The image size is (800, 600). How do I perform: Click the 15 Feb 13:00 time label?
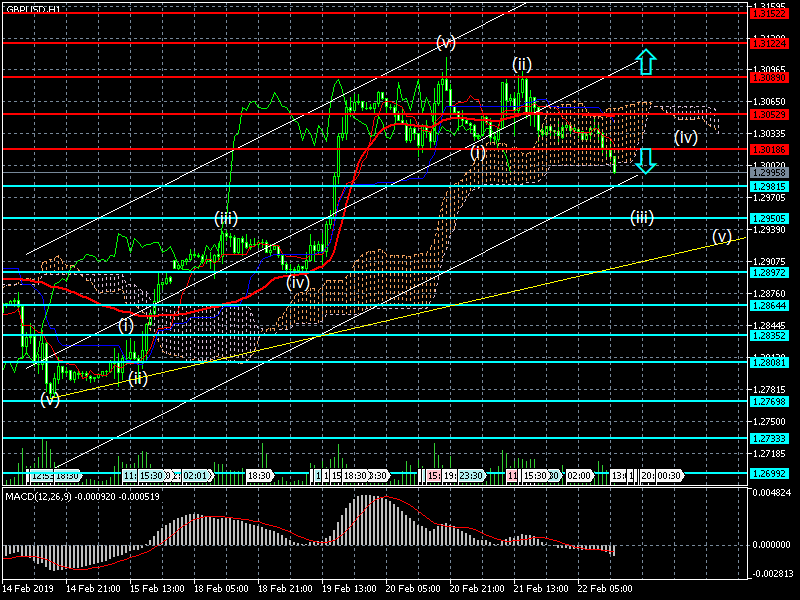point(157,588)
